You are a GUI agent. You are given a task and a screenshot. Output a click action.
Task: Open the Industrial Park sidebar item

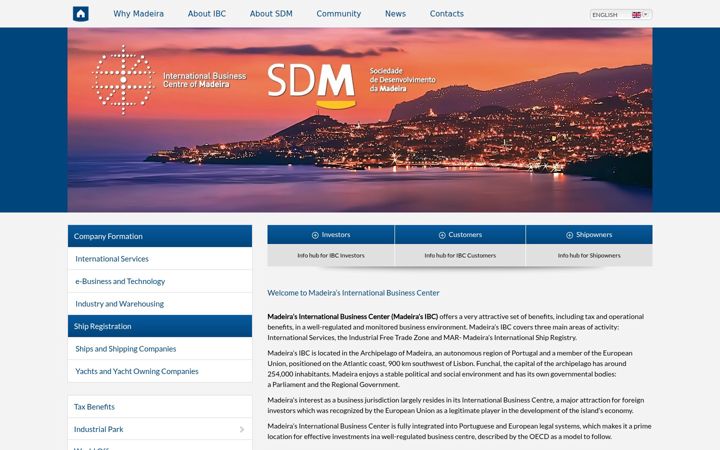(x=160, y=429)
